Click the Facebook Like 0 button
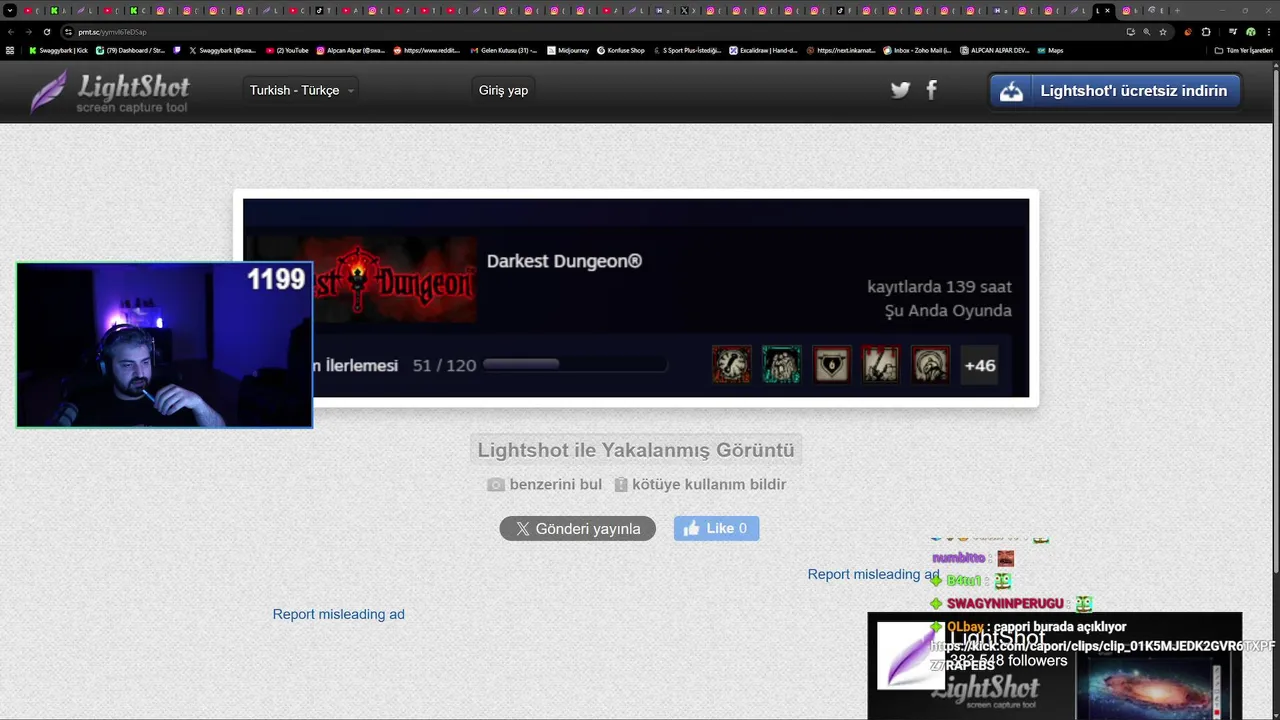Image resolution: width=1280 pixels, height=720 pixels. 716,529
